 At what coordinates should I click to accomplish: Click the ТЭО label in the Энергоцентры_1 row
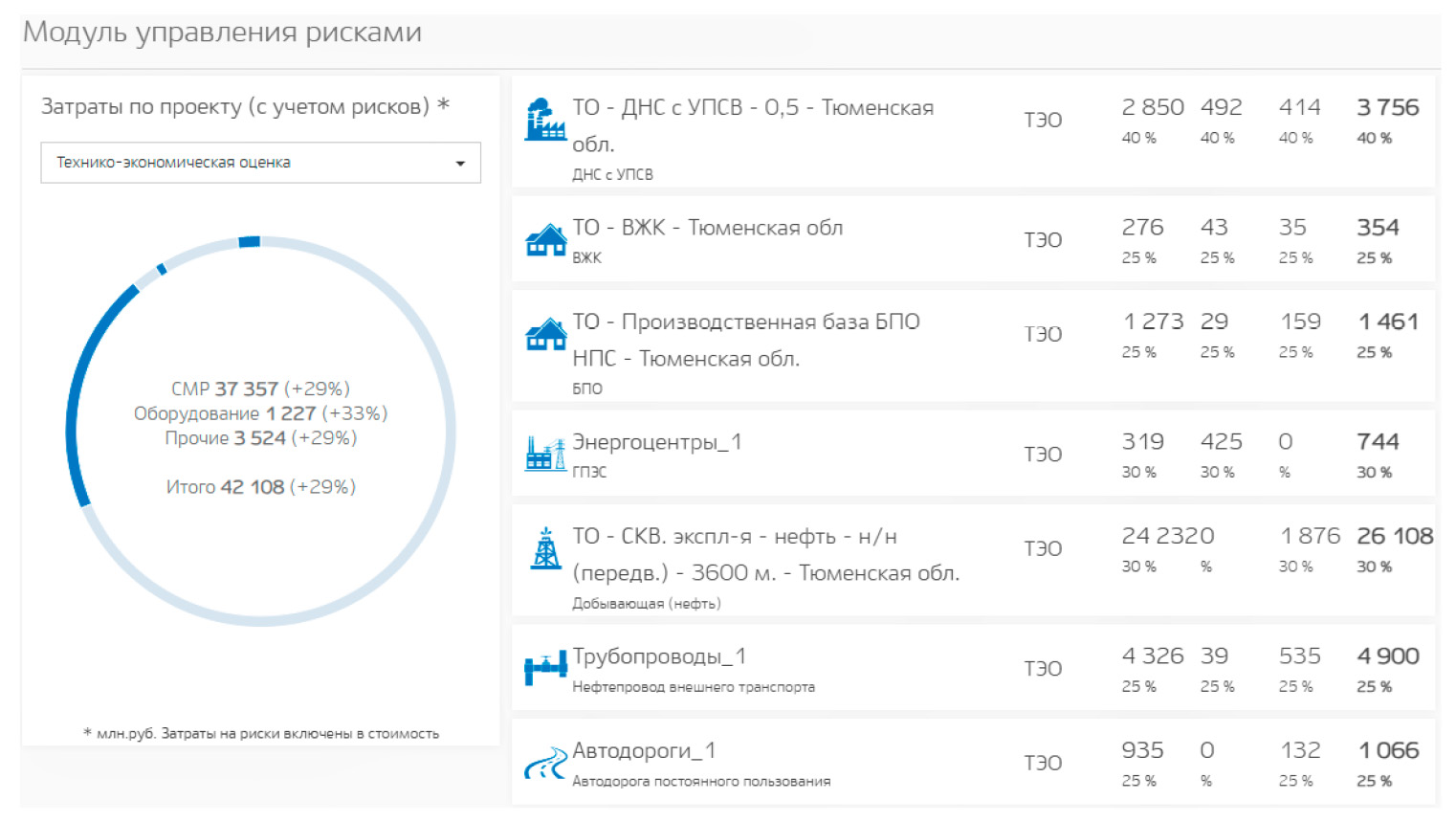(1042, 455)
